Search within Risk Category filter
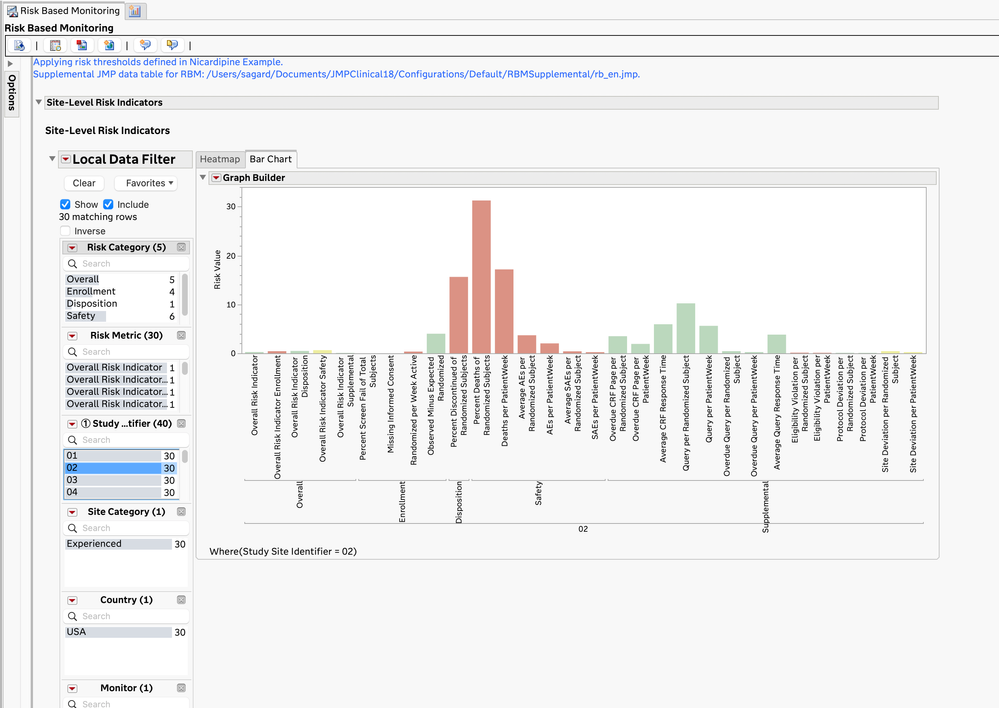 tap(127, 264)
